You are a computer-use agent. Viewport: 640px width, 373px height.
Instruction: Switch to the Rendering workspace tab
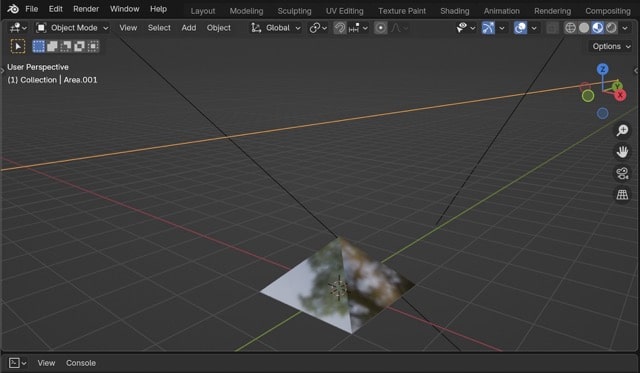click(x=552, y=11)
